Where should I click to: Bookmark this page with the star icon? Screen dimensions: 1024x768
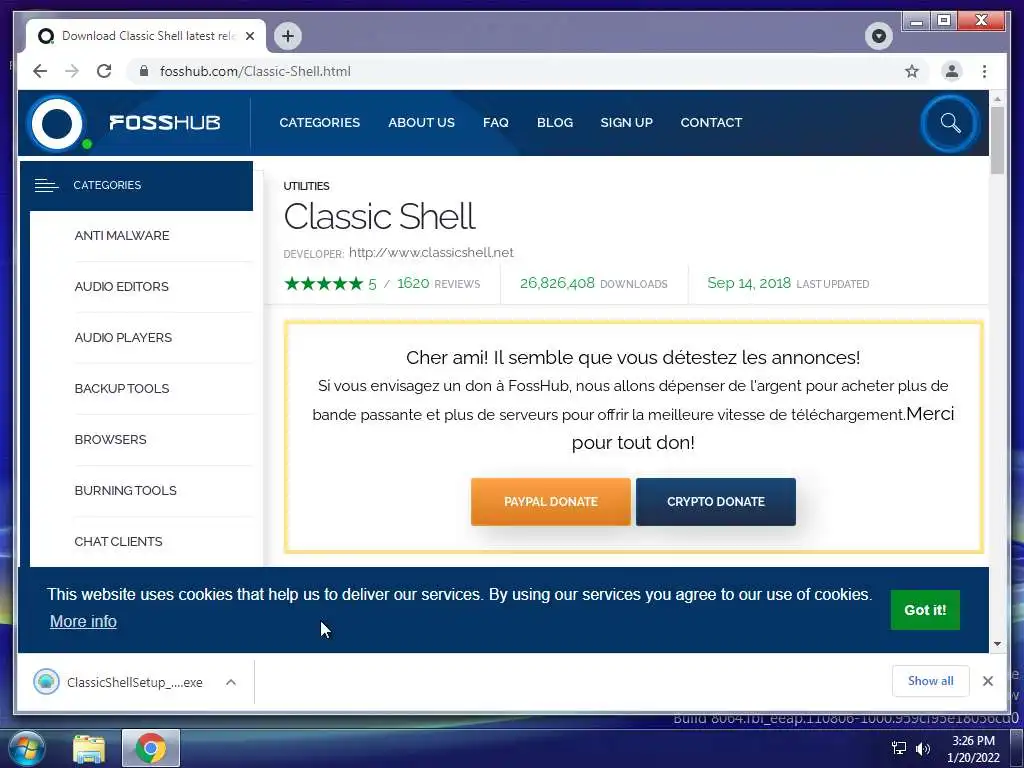click(912, 71)
